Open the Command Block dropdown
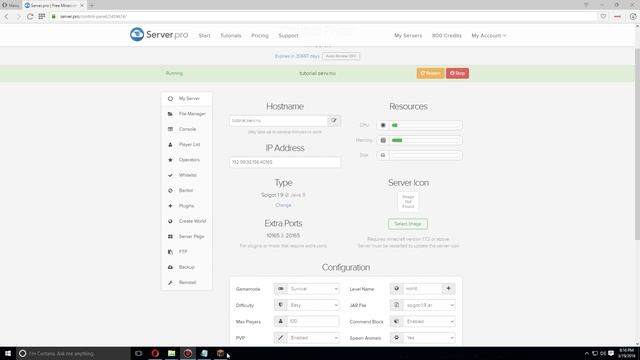 [429, 321]
